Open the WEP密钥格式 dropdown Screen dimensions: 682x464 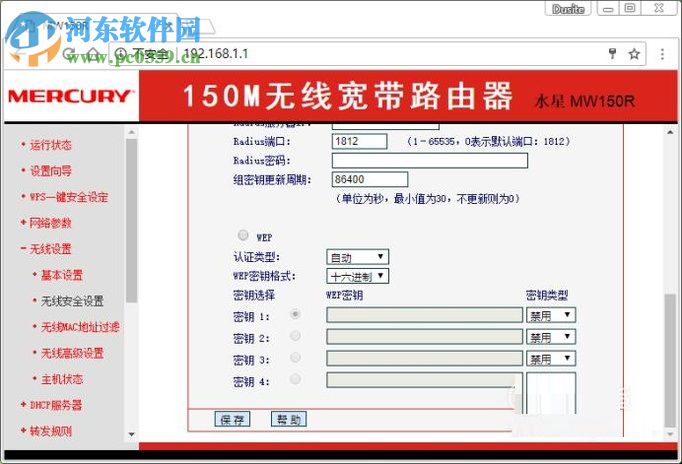click(x=358, y=276)
